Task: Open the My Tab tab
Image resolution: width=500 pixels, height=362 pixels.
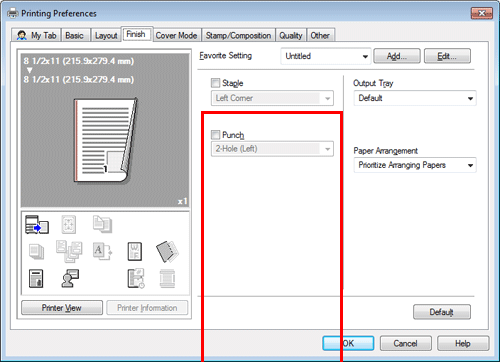Action: [37, 36]
